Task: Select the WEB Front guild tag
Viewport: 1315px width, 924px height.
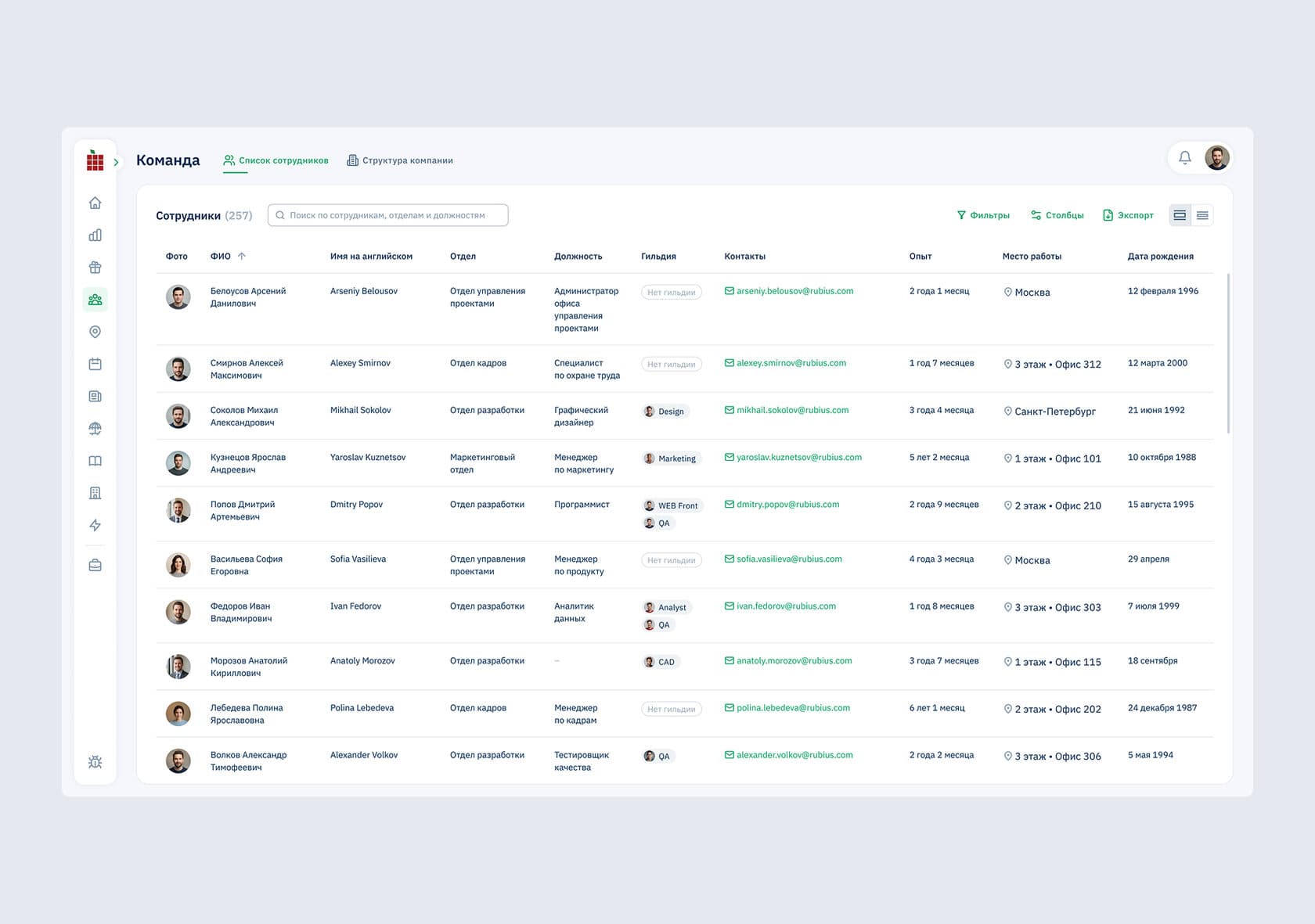Action: point(672,505)
